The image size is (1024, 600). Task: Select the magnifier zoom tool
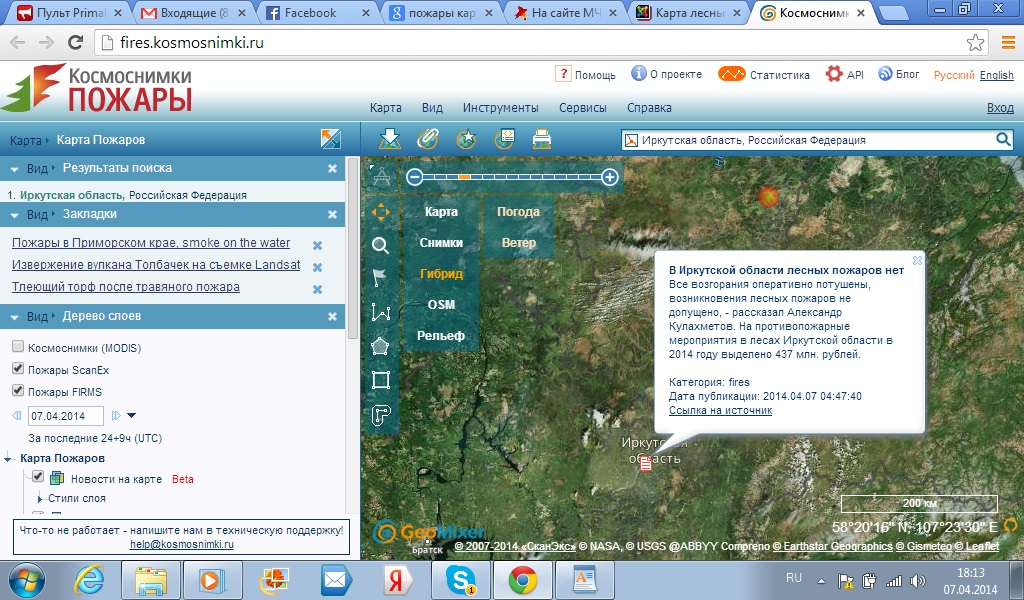tap(380, 246)
